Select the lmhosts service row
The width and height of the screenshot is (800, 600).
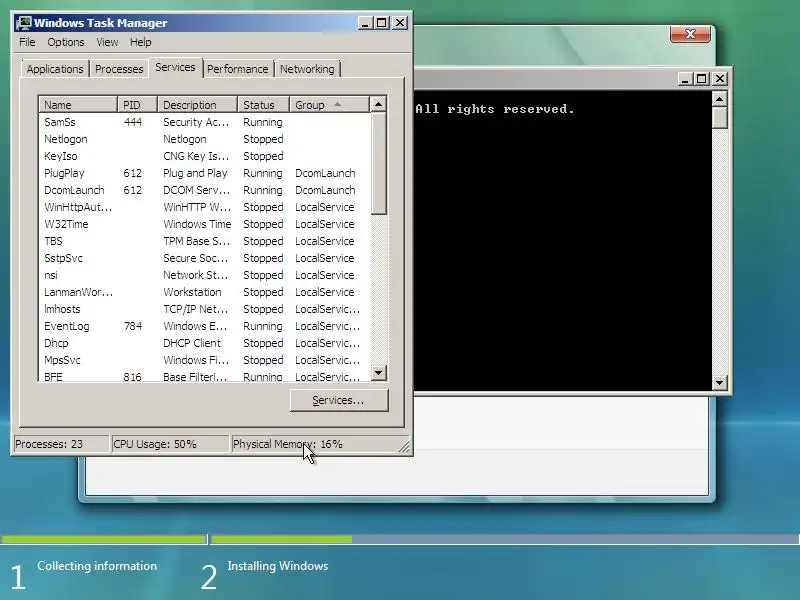[x=204, y=309]
